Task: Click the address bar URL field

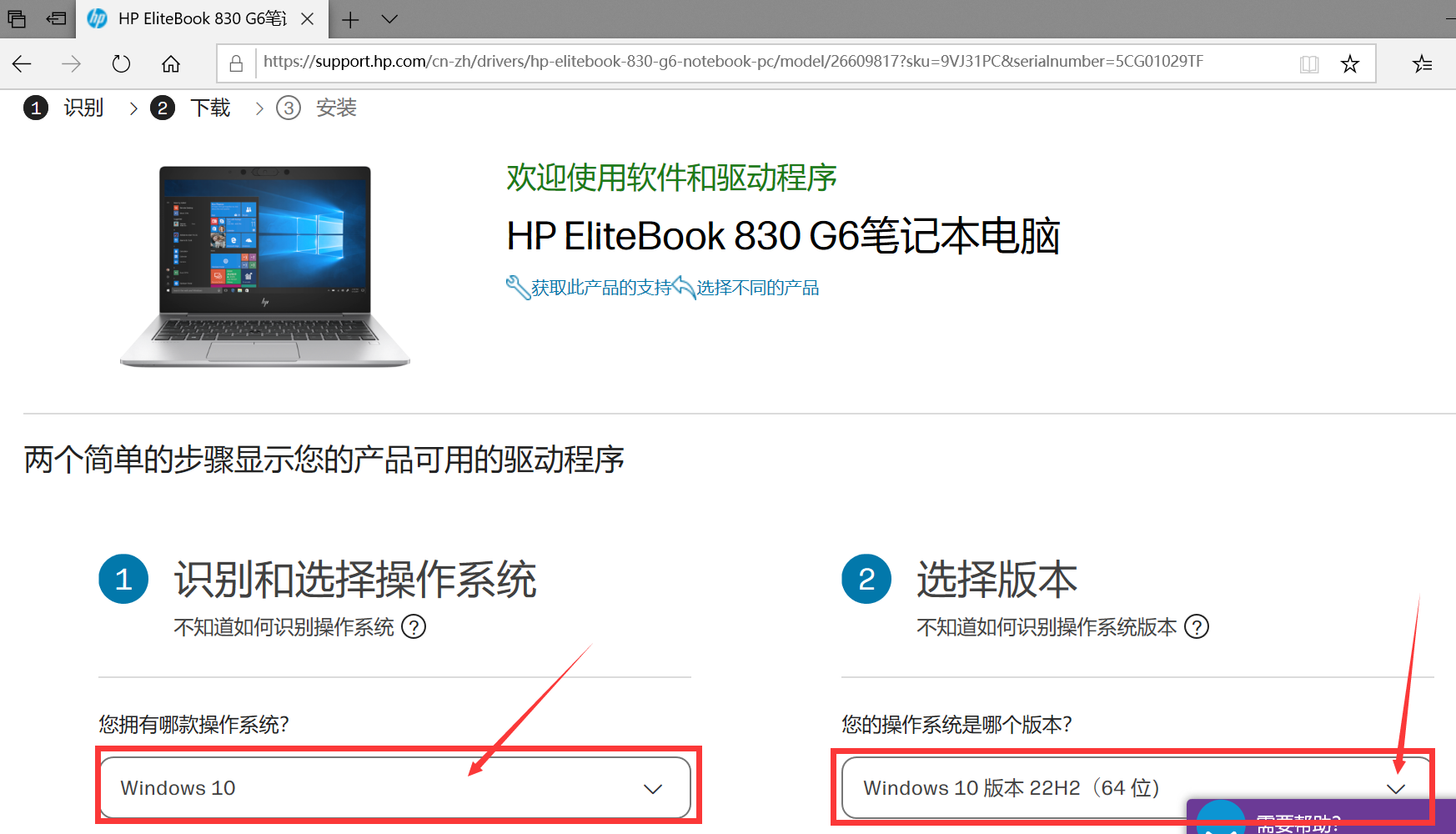Action: [x=733, y=62]
